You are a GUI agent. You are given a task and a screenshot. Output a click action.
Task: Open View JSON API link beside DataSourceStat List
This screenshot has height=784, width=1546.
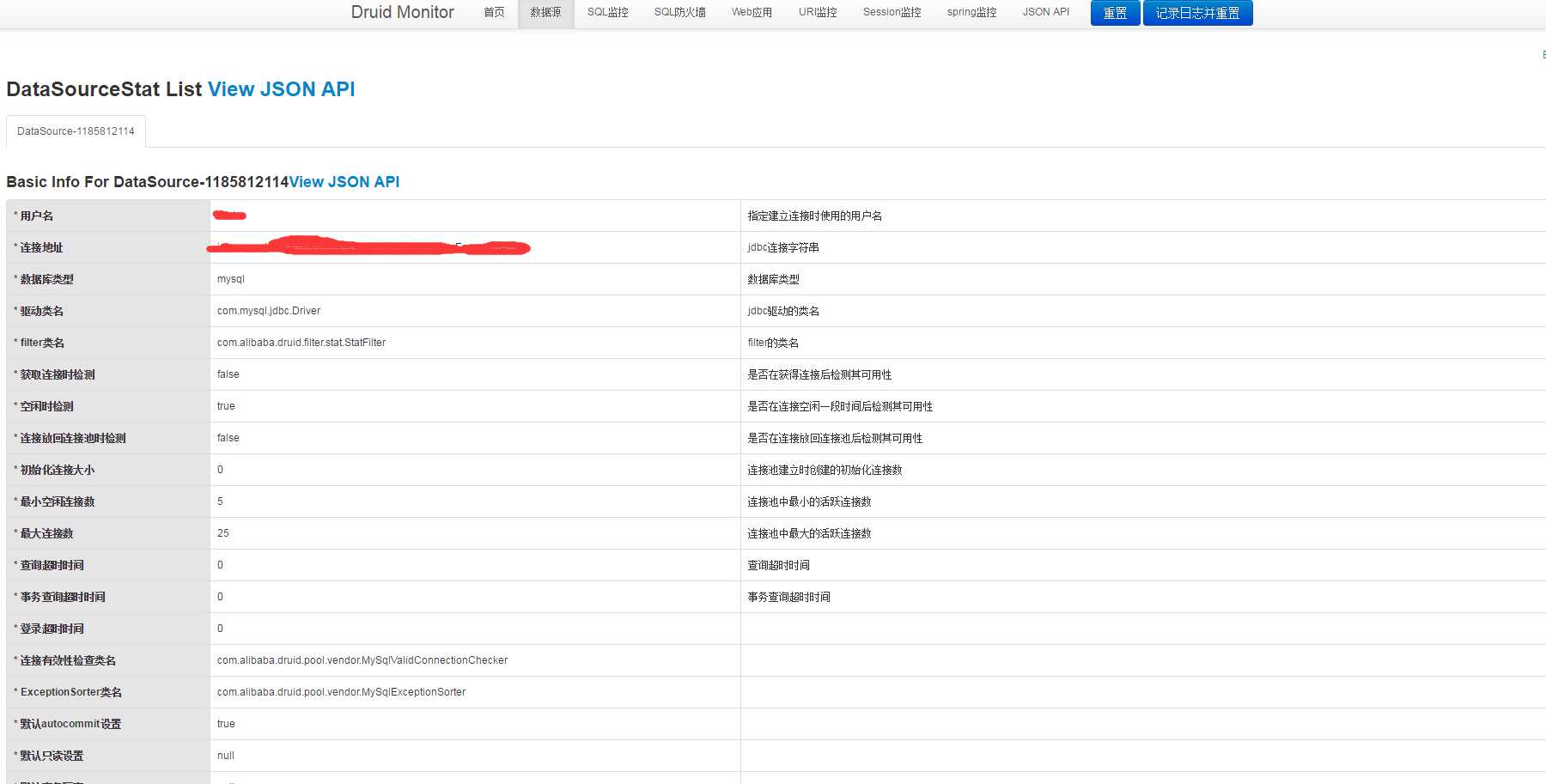(x=281, y=89)
